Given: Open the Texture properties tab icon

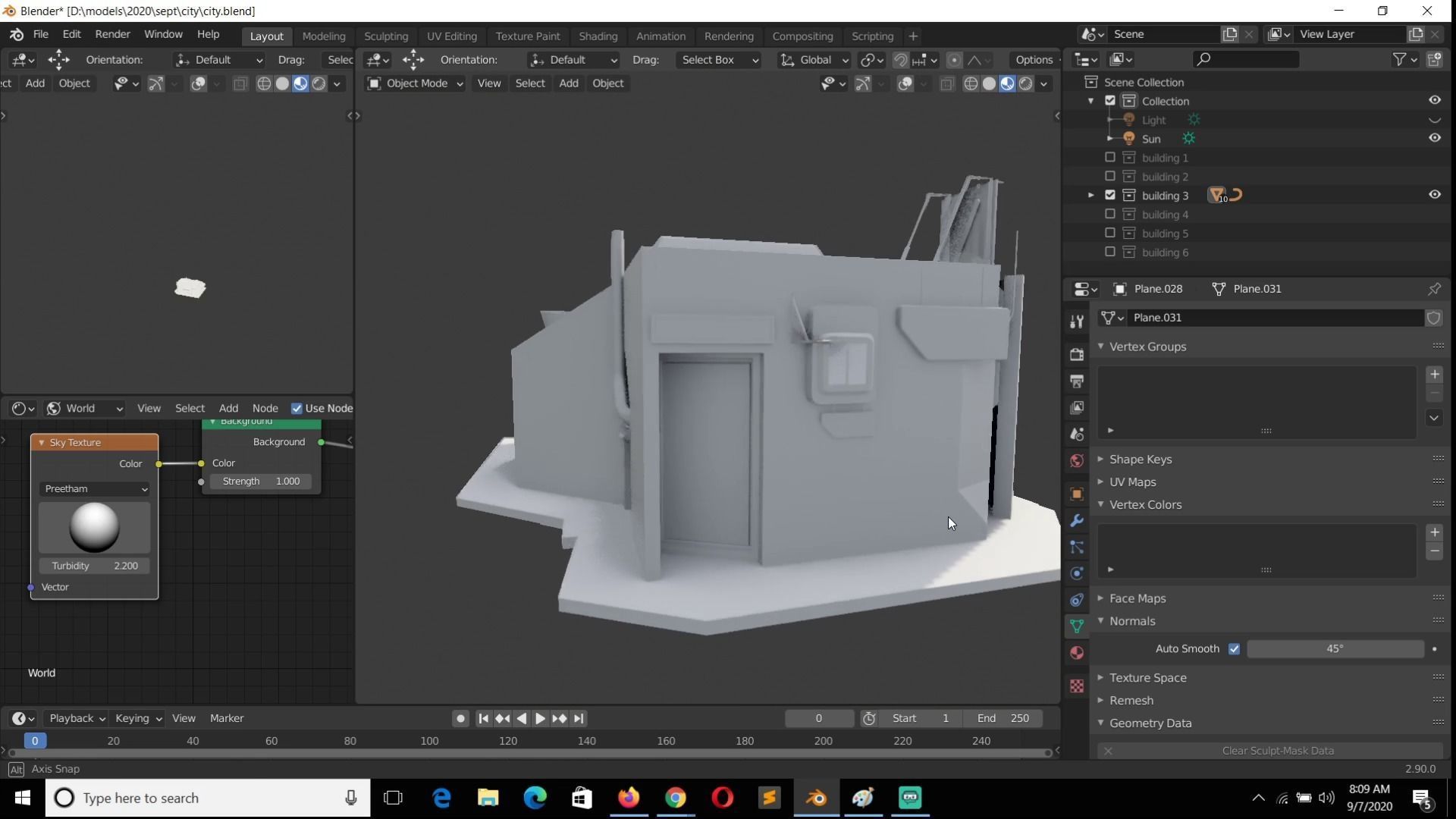Looking at the screenshot, I should (1076, 686).
